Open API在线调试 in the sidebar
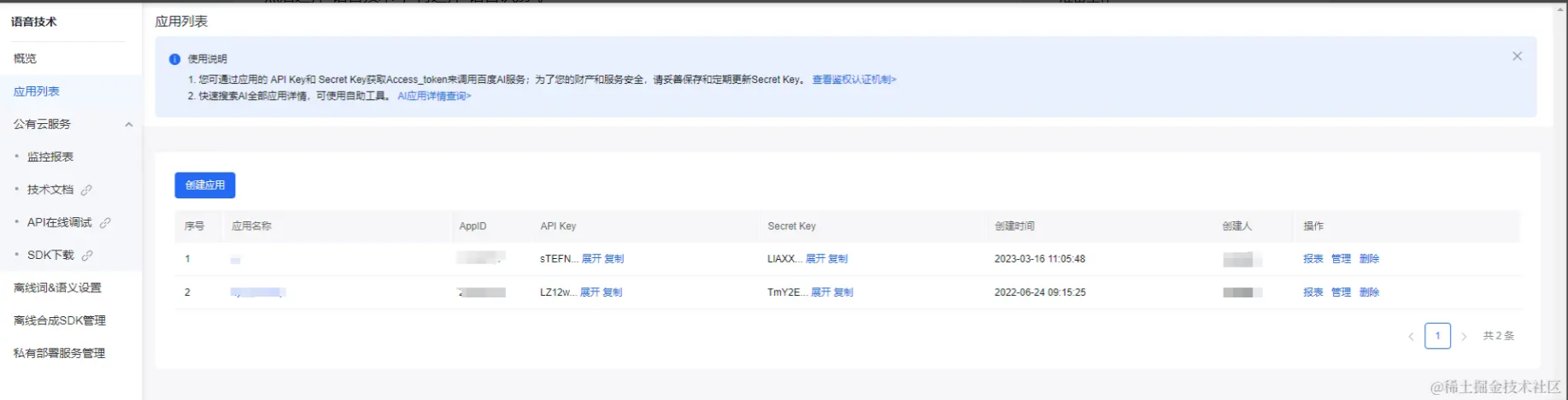Image resolution: width=1568 pixels, height=400 pixels. [59, 222]
